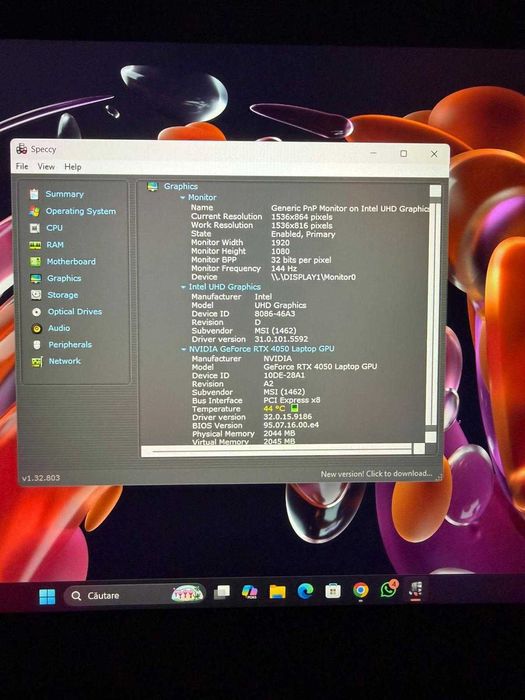Viewport: 525px width, 700px height.
Task: Click the green GPU temperature indicator icon
Action: click(x=294, y=408)
